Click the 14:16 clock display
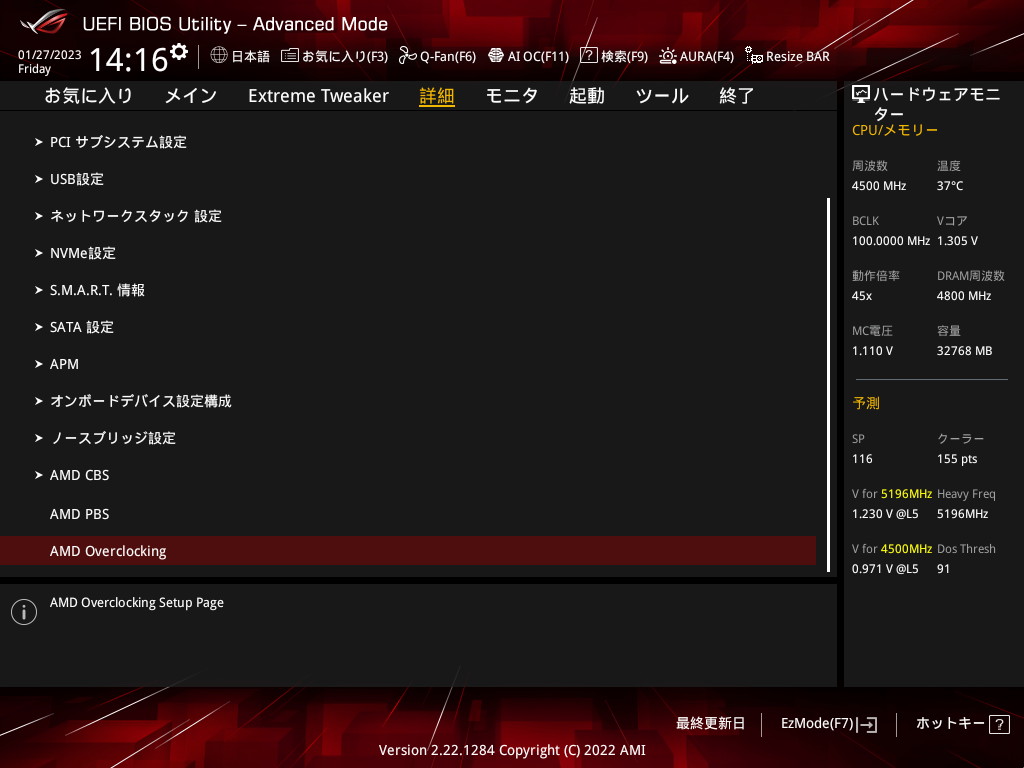This screenshot has height=768, width=1024. click(129, 59)
